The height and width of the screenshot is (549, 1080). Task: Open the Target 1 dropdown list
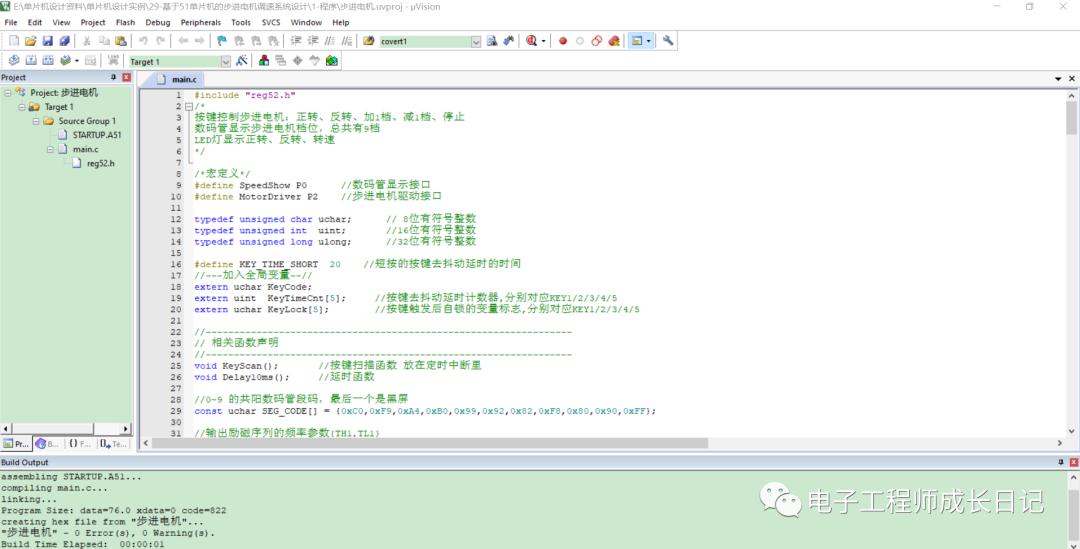(225, 62)
